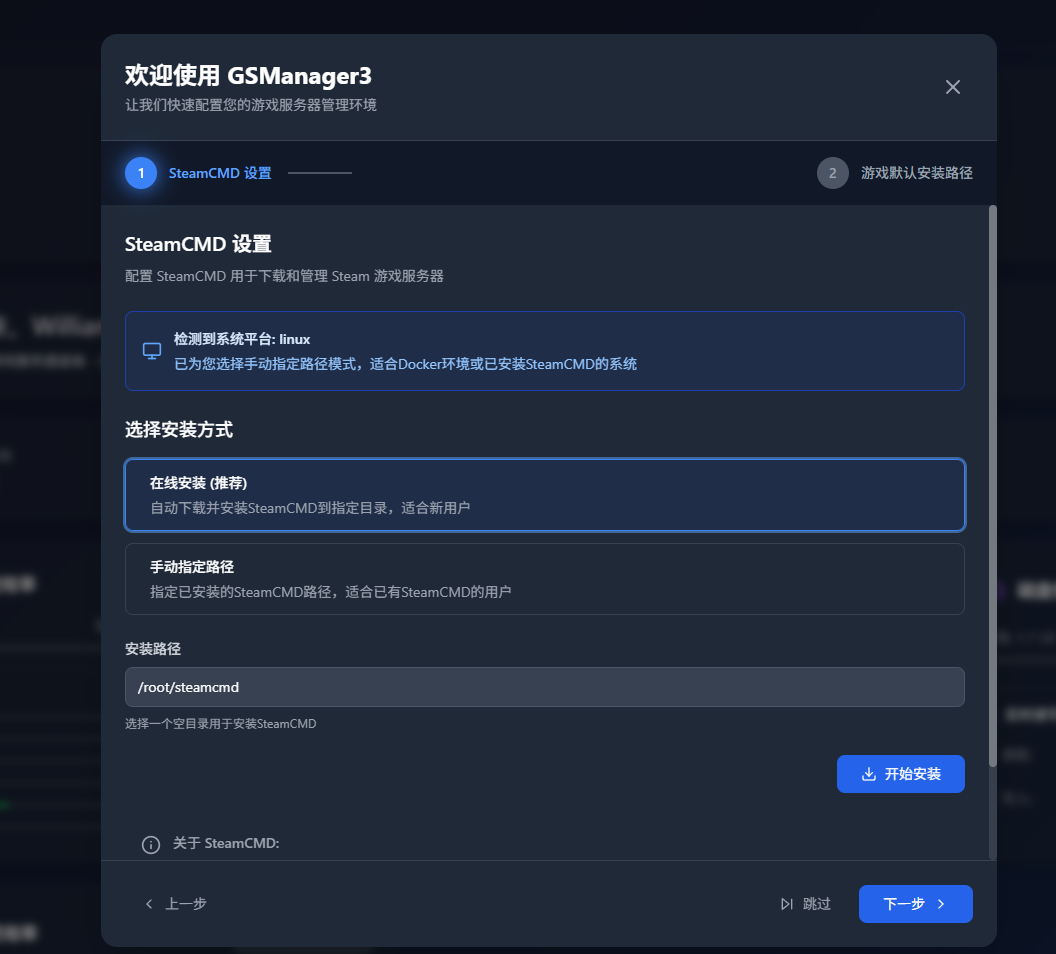Click the info icon beside 关于 SteamCMD
The image size is (1056, 954).
pyautogui.click(x=151, y=844)
